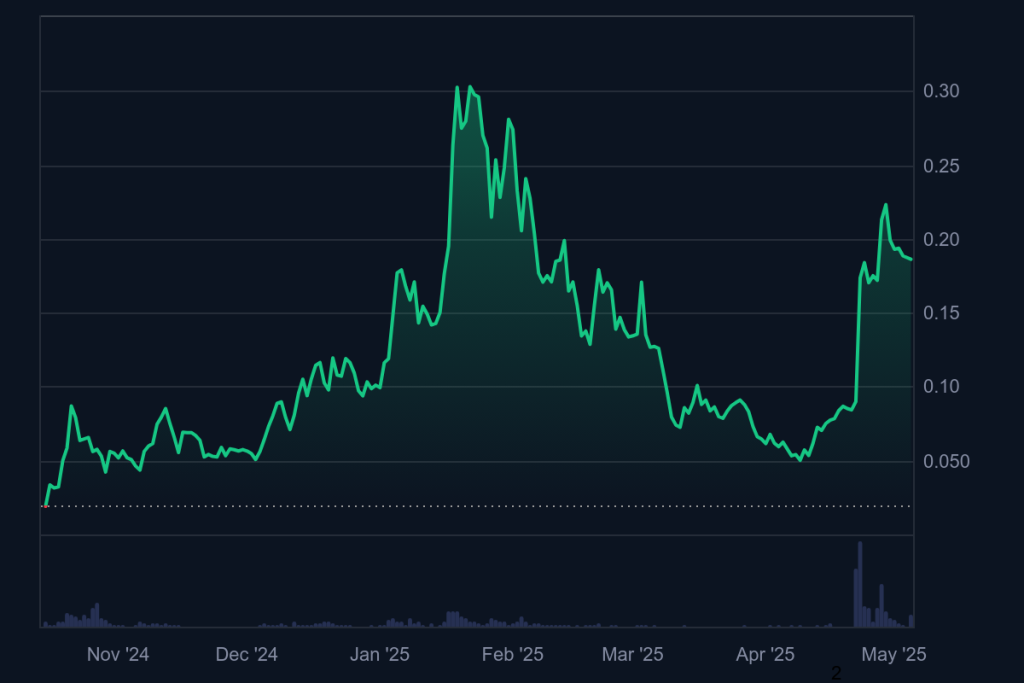This screenshot has width=1024, height=683.
Task: Click the 0.10 price axis label
Action: click(941, 387)
